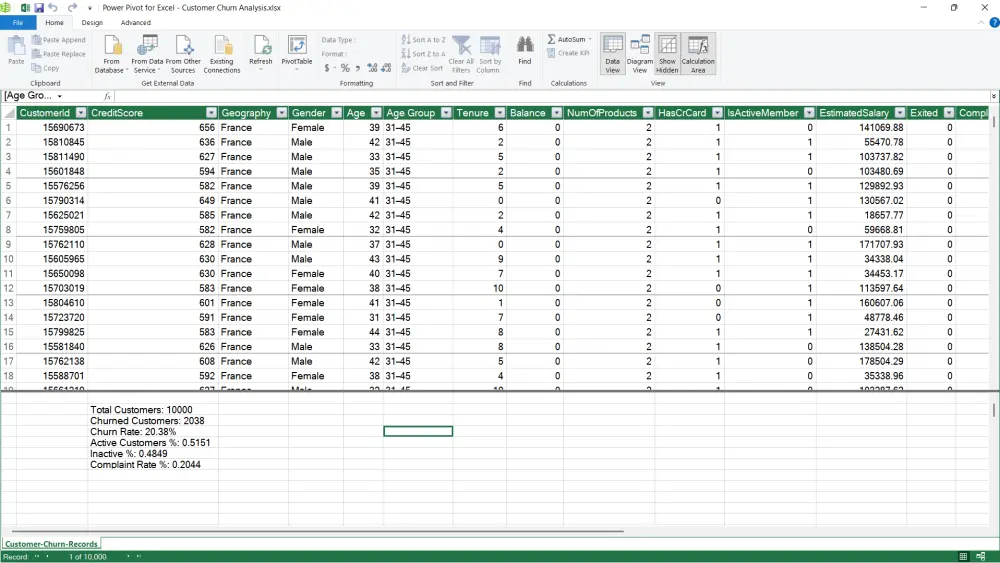Apply thousands separator comma format

pos(358,68)
